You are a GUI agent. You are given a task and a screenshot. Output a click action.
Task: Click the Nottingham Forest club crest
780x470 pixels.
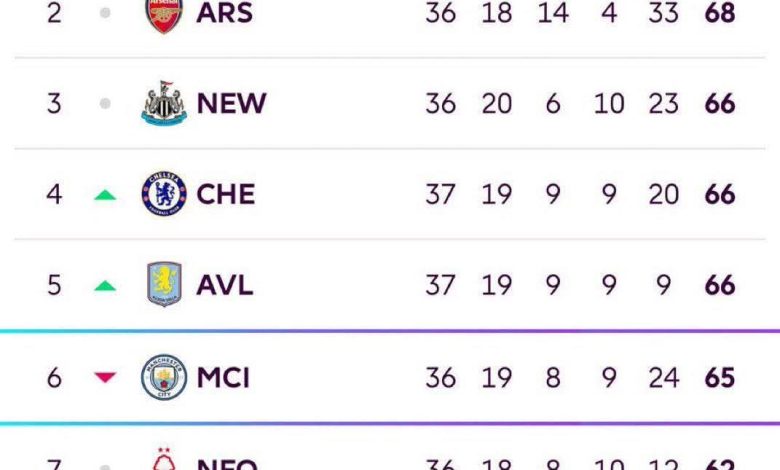(163, 462)
